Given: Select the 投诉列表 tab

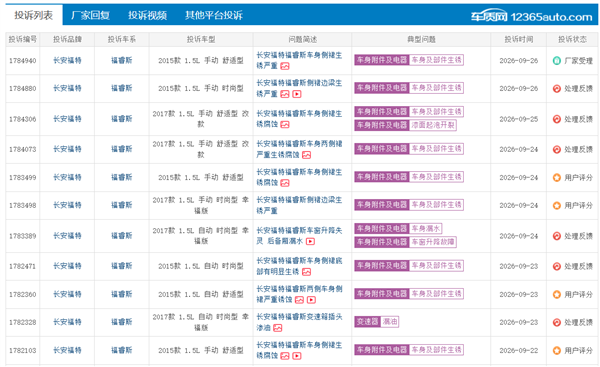Looking at the screenshot, I should coord(34,15).
